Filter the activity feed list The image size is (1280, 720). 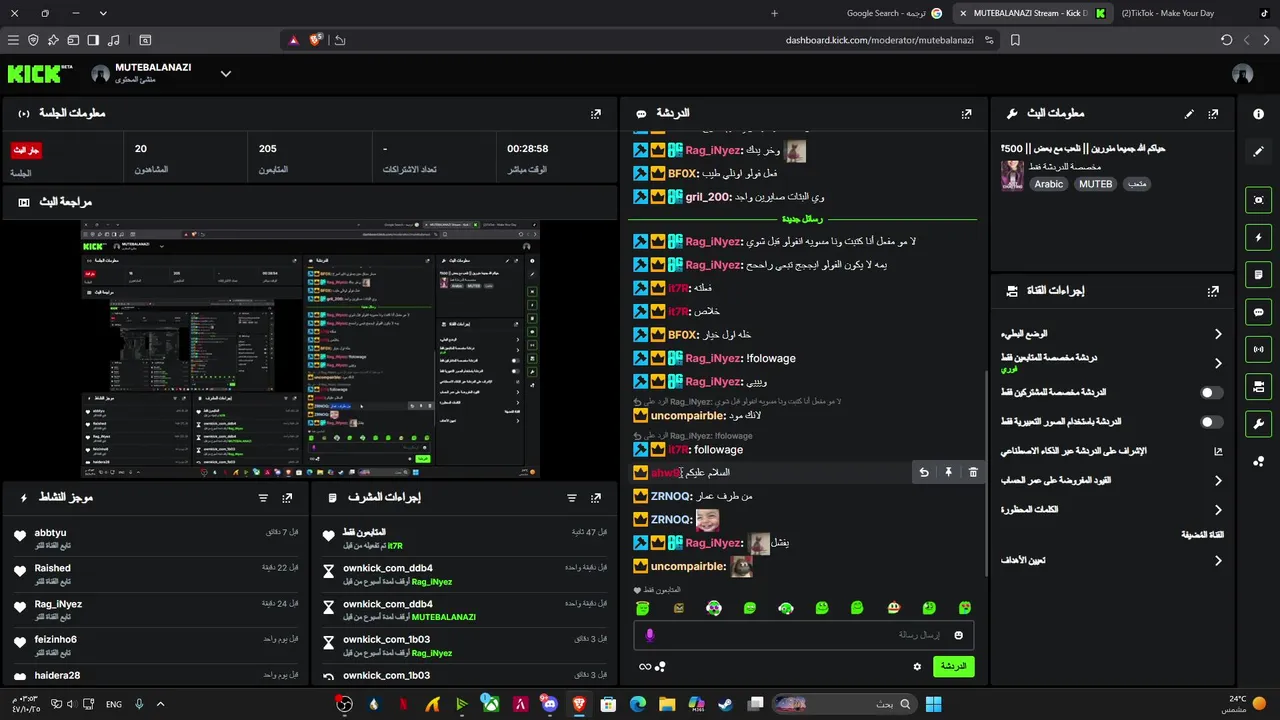coord(264,497)
